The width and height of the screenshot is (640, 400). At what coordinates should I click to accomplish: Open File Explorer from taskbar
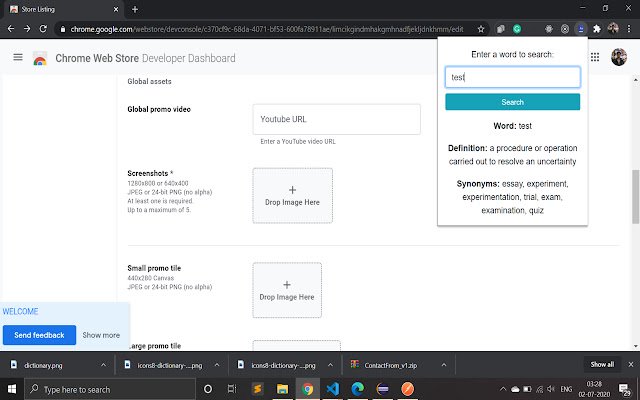tap(282, 389)
